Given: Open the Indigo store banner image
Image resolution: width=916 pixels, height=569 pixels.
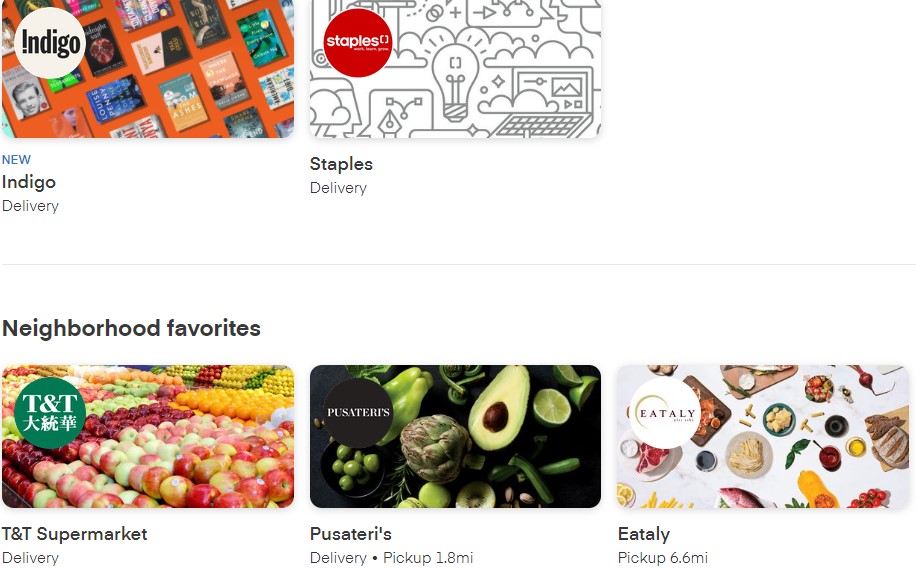Looking at the screenshot, I should pyautogui.click(x=148, y=69).
